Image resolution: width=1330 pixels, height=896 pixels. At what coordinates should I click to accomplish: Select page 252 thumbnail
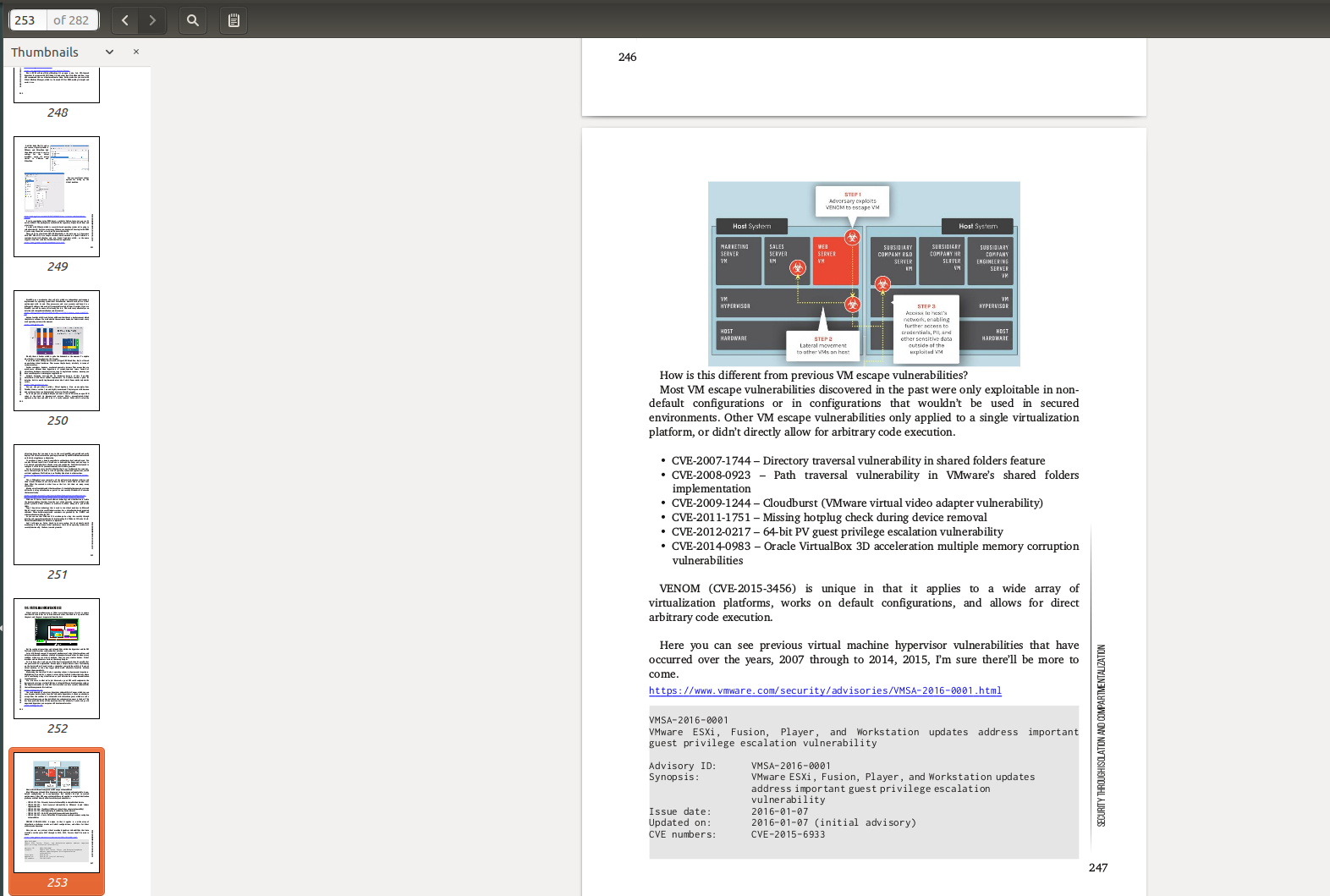pos(57,658)
